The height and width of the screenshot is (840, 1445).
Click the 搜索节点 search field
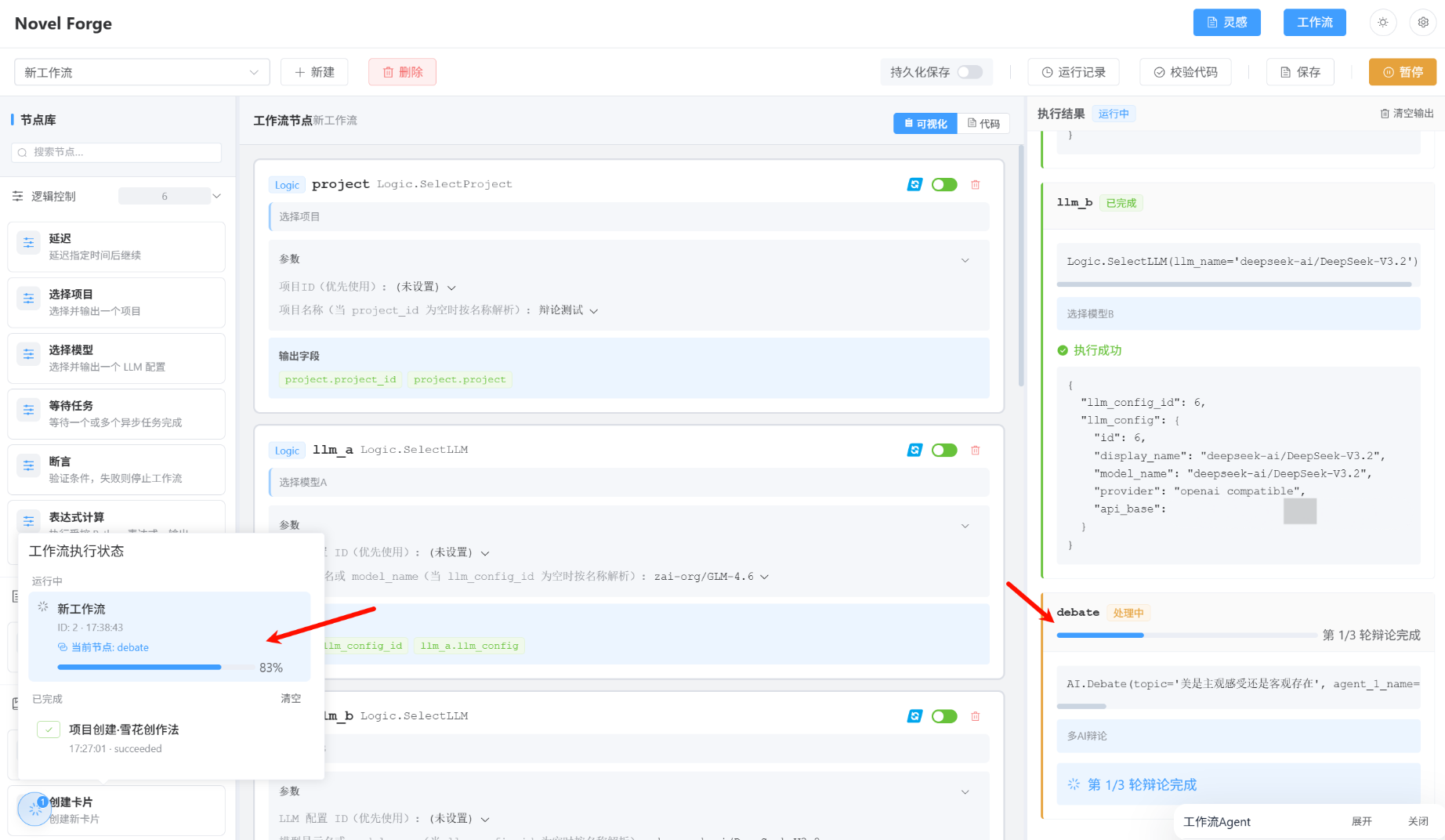pos(117,152)
